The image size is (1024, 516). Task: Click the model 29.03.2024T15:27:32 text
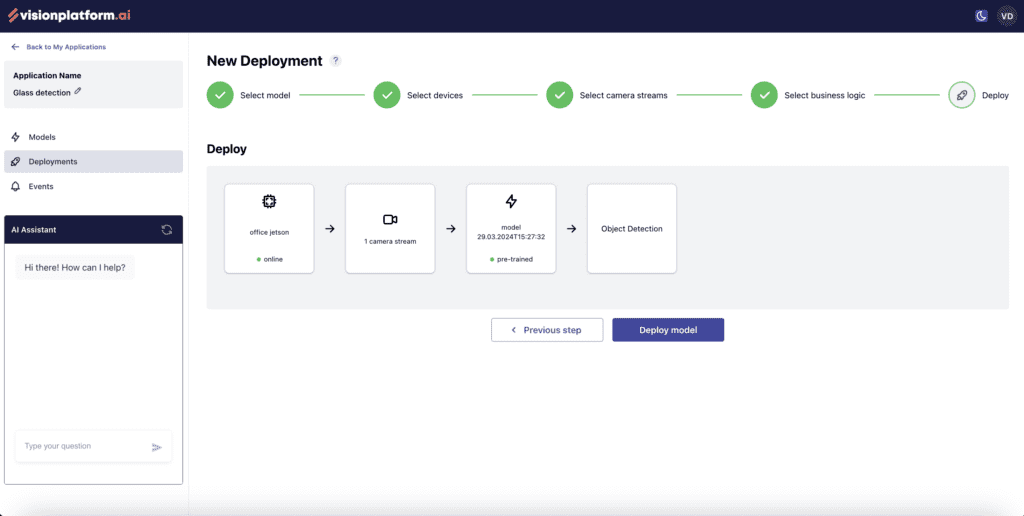click(x=511, y=233)
